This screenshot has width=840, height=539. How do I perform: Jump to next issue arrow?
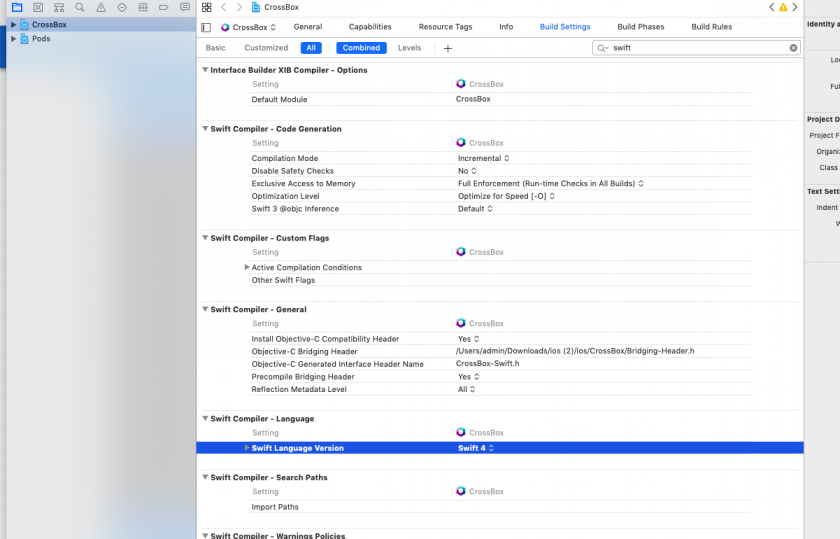(795, 7)
